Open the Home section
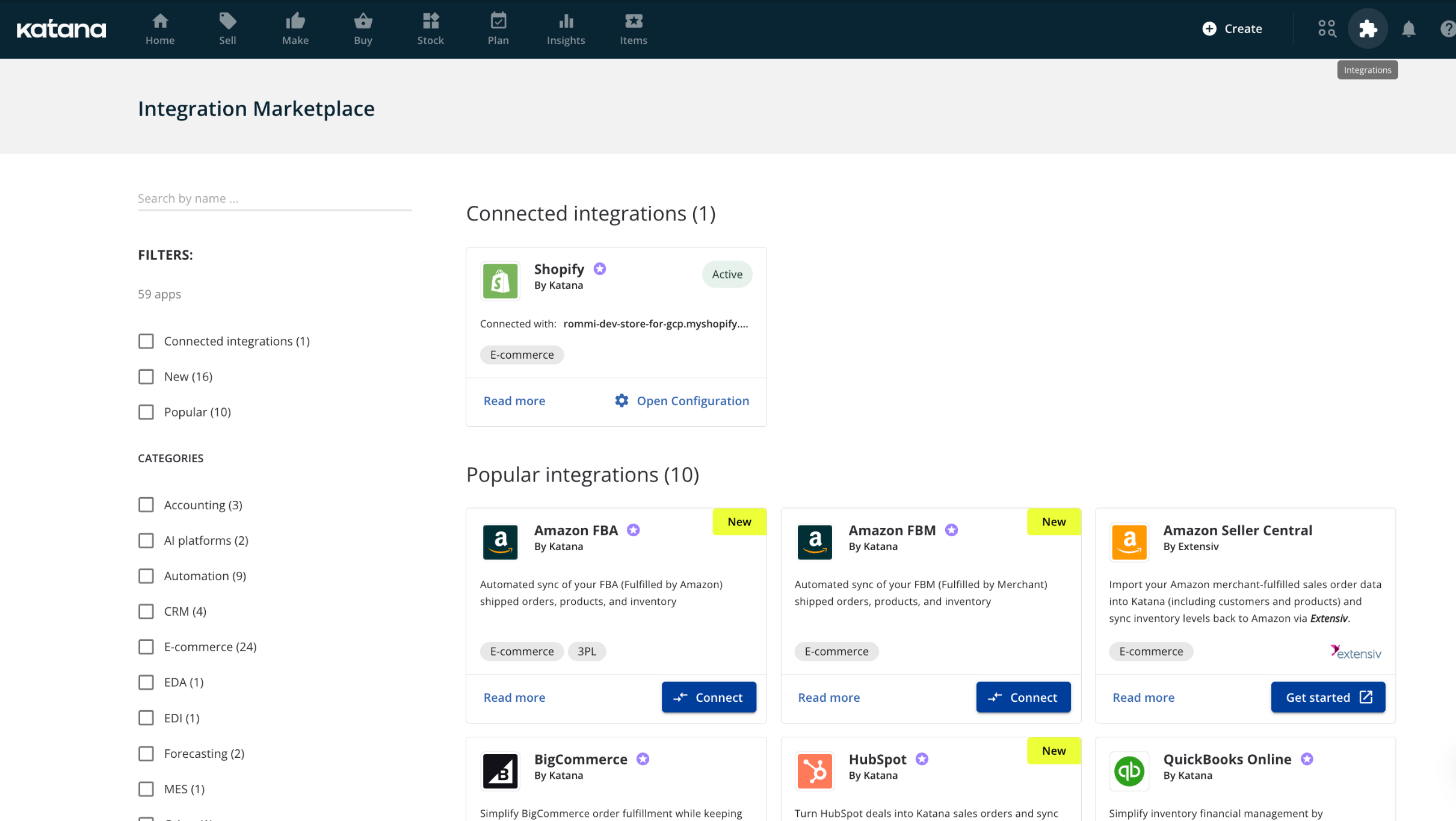 click(160, 29)
